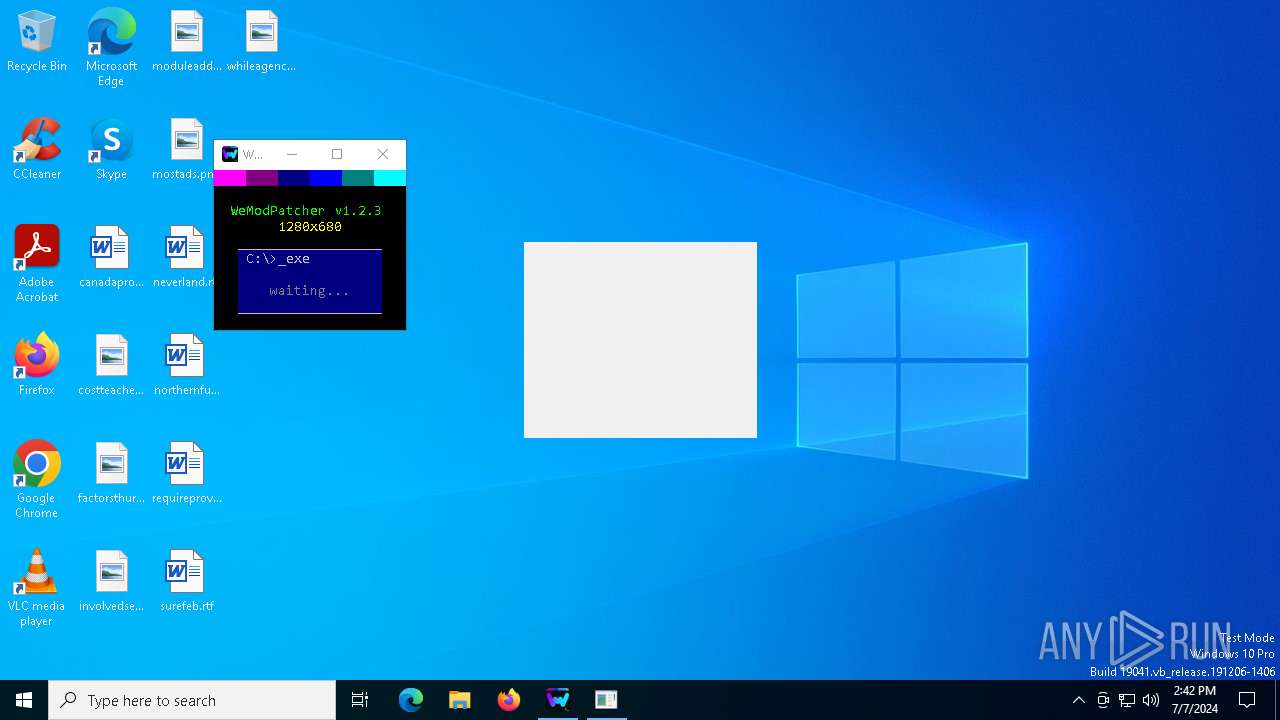Open Edge from the taskbar
The height and width of the screenshot is (720, 1280).
(x=411, y=700)
